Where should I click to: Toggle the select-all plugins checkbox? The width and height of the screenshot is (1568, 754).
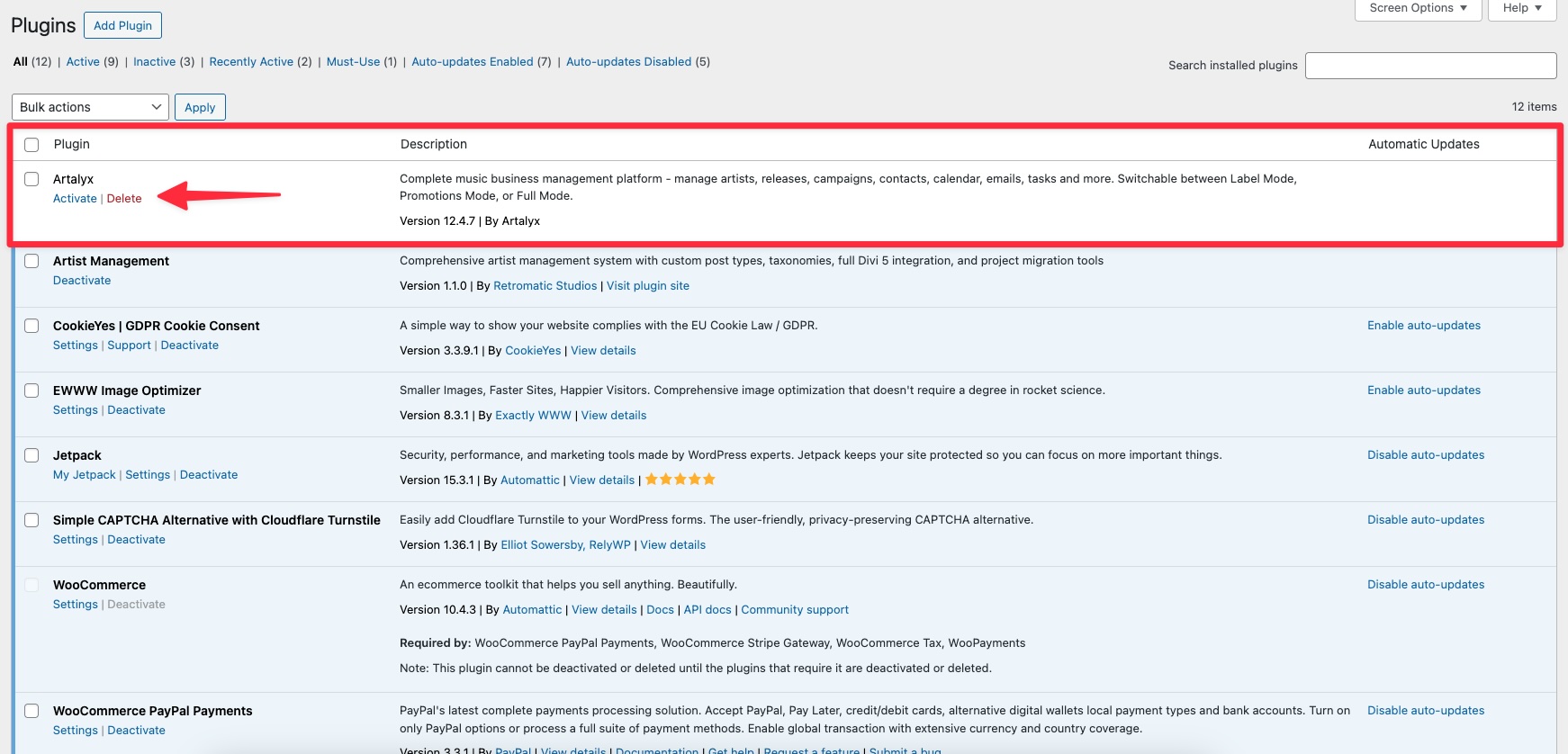pos(32,145)
